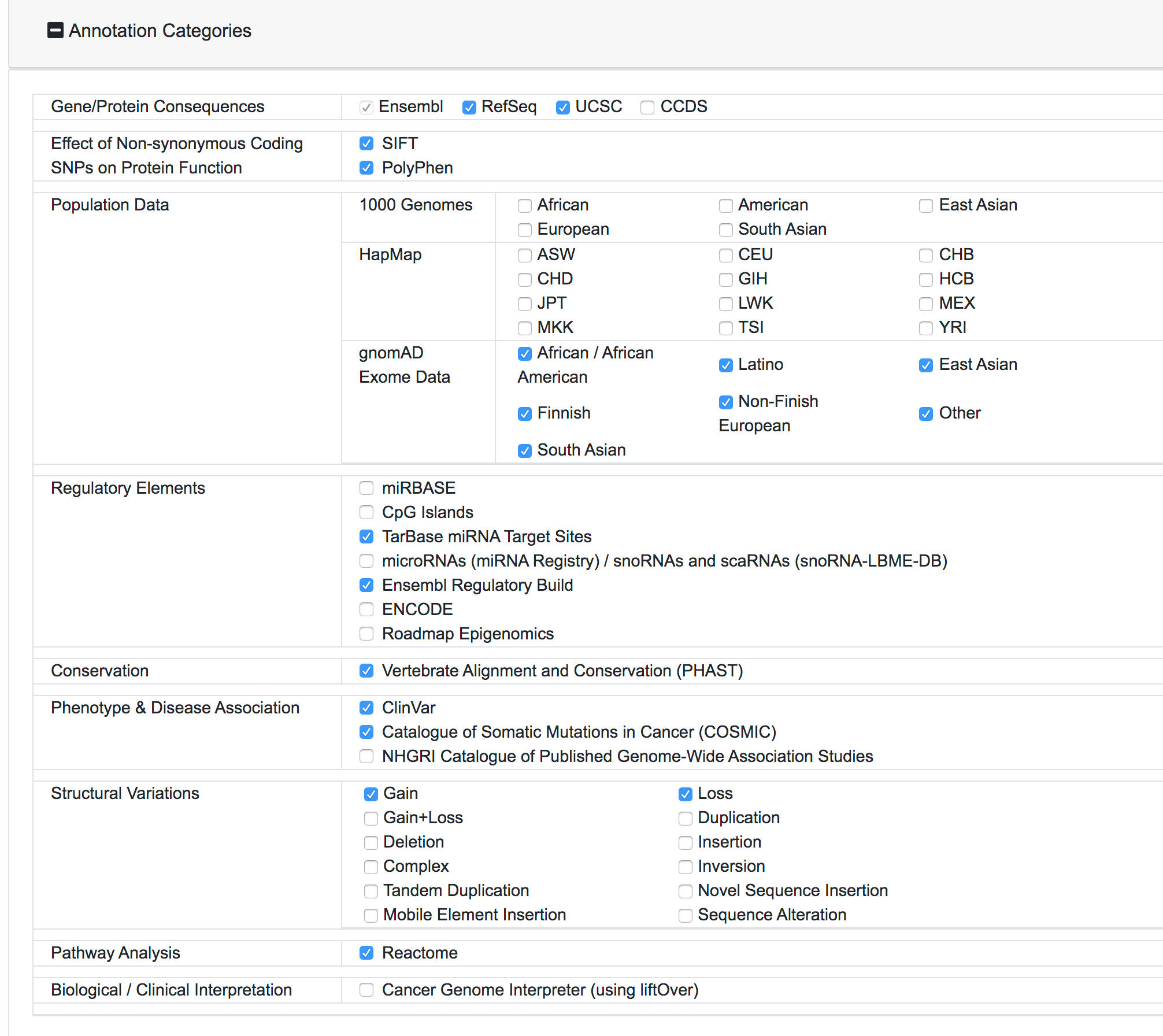This screenshot has width=1163, height=1036.
Task: Uncheck Ensembl Regulatory Build
Action: 366,585
